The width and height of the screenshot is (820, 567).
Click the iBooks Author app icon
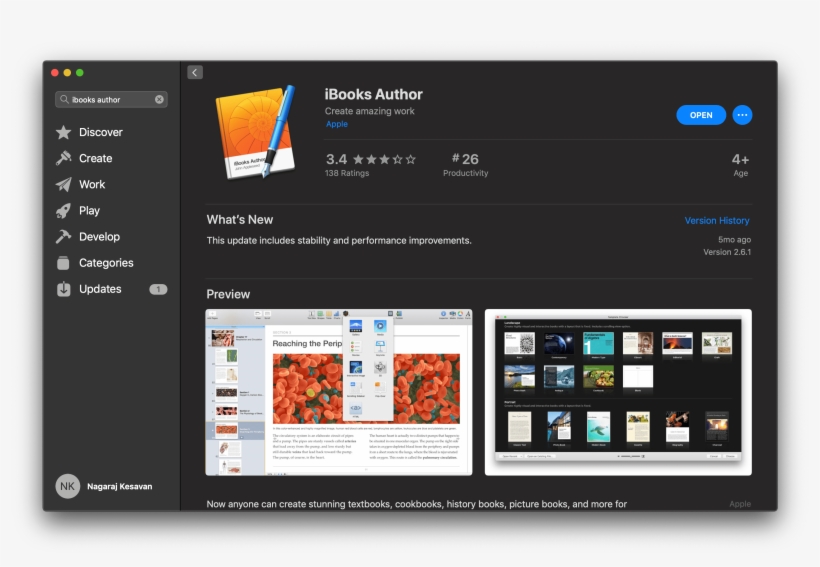[256, 133]
